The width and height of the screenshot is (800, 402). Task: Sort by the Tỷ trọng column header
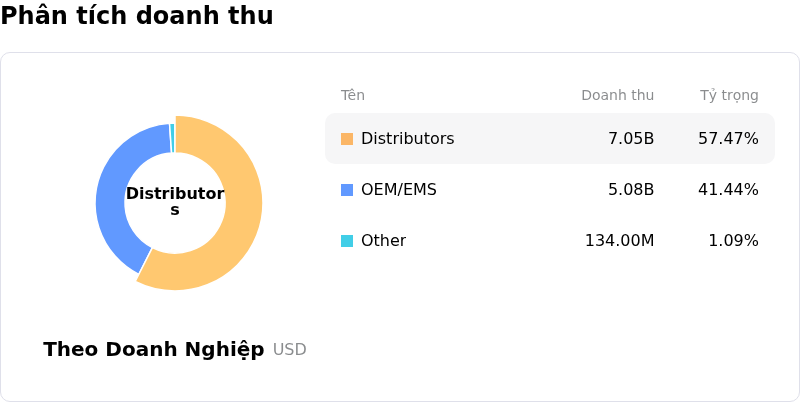coord(729,96)
